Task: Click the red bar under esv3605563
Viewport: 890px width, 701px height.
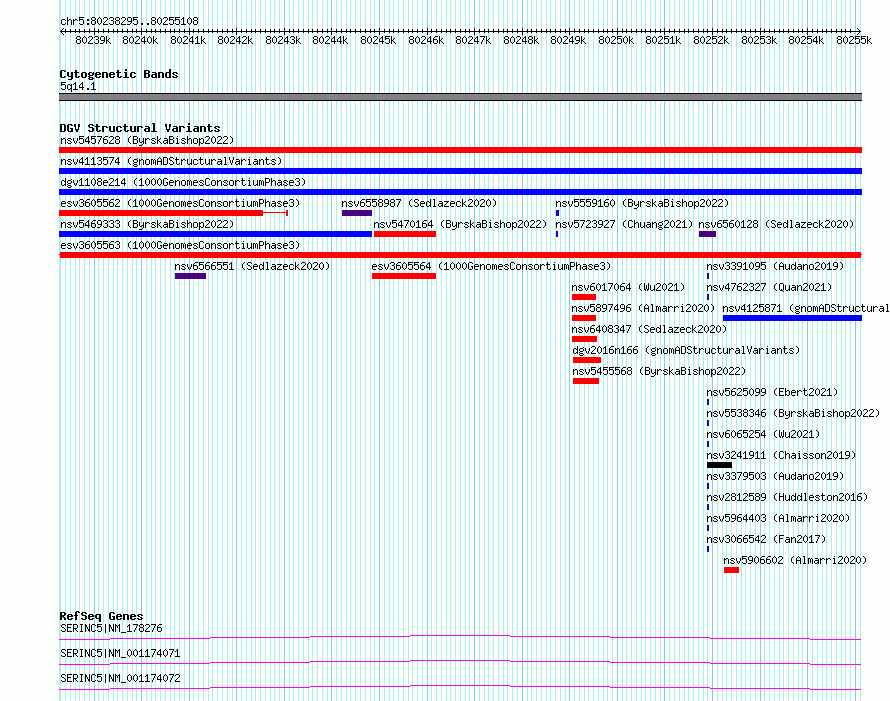Action: point(460,255)
